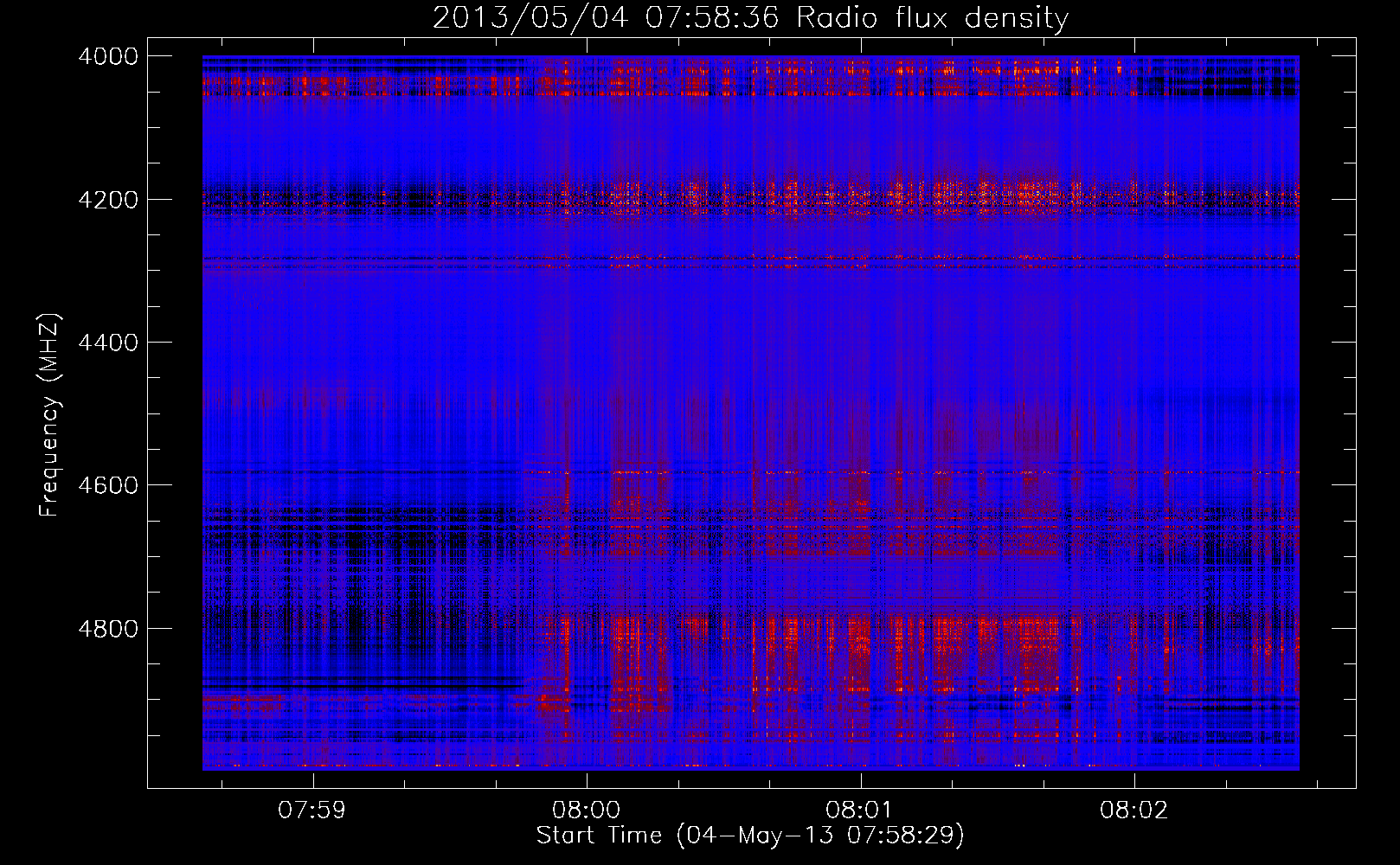Screen dimensions: 1400x865
Task: Click the "Start Time (04-May-13 07:58:29)" axis label
Action: click(x=750, y=836)
